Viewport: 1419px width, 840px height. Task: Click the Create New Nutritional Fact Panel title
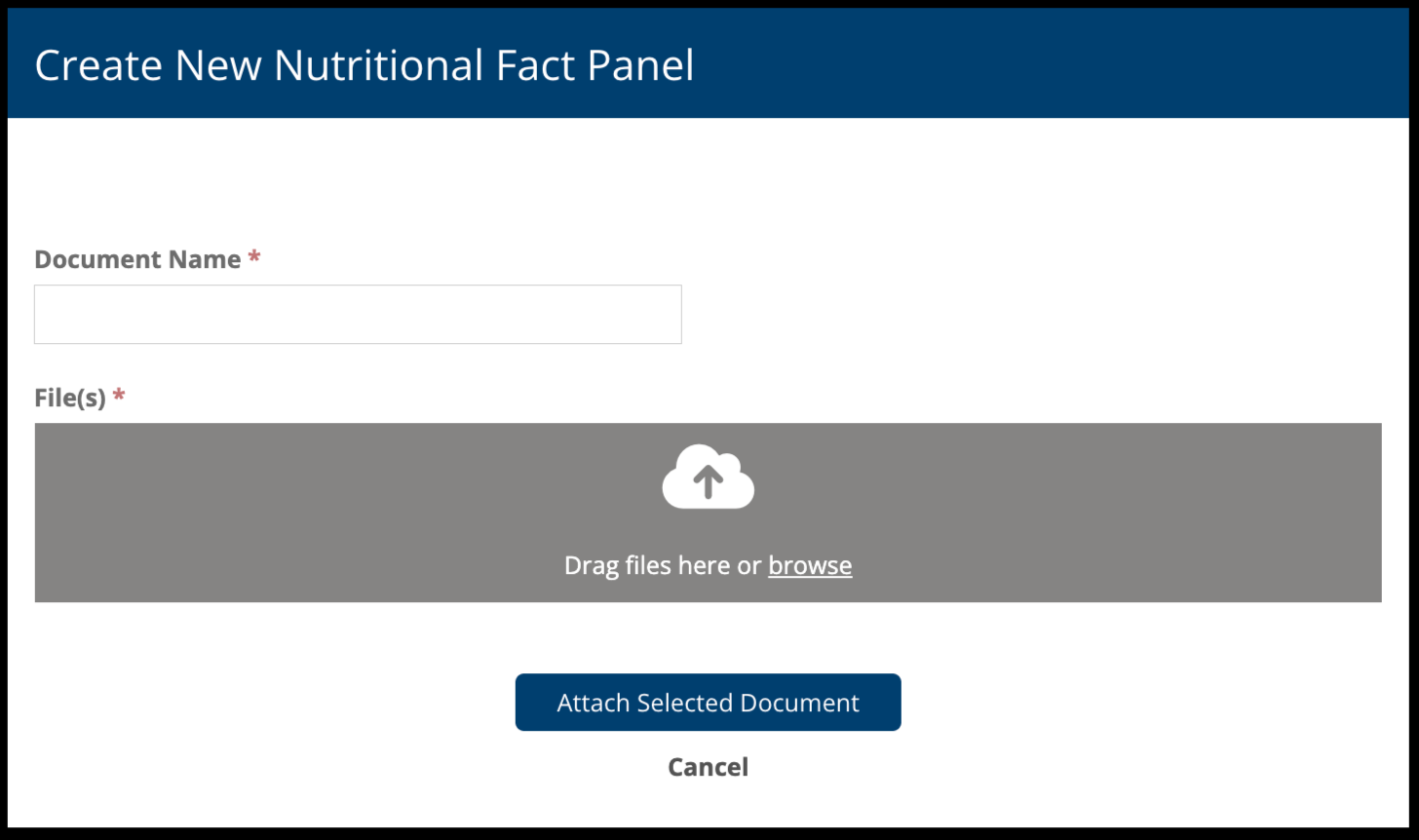[x=364, y=65]
